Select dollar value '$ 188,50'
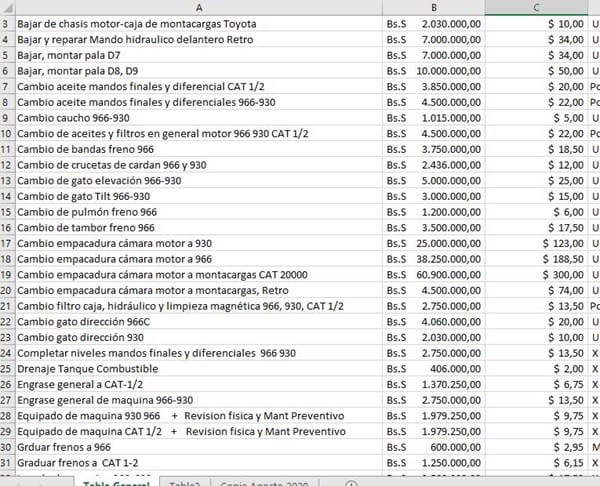This screenshot has height=486, width=600. [x=536, y=259]
